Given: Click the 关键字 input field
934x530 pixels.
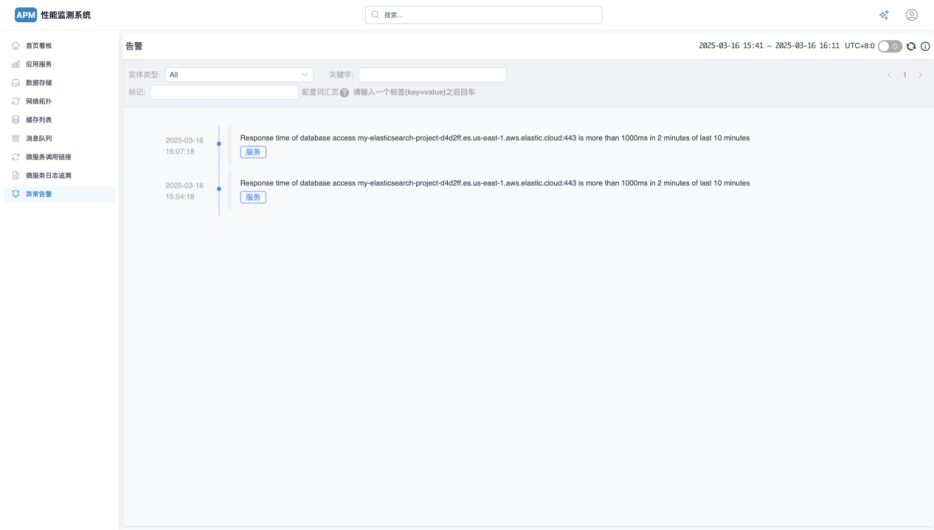Looking at the screenshot, I should pyautogui.click(x=432, y=74).
